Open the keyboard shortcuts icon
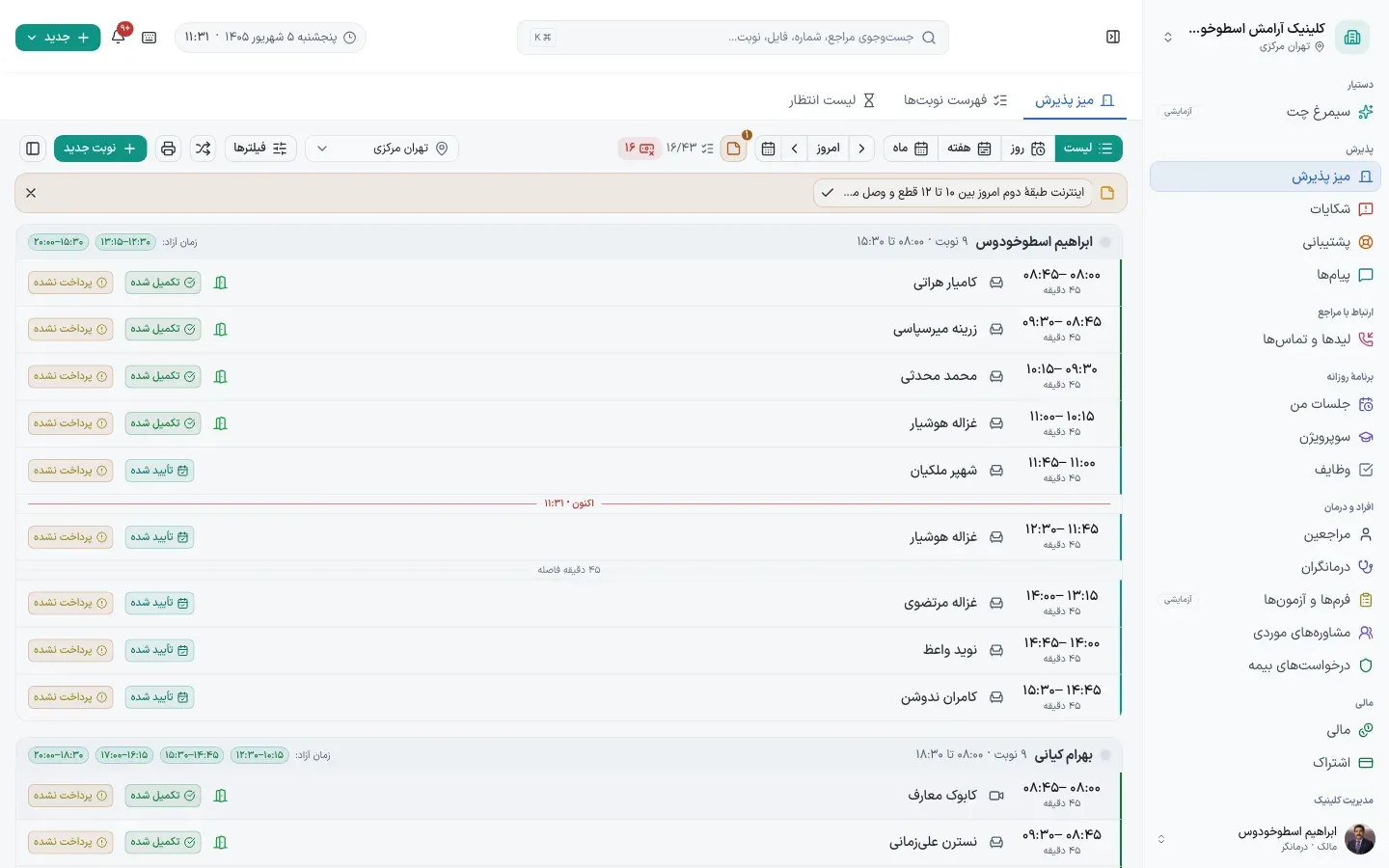Image resolution: width=1389 pixels, height=868 pixels. click(149, 37)
